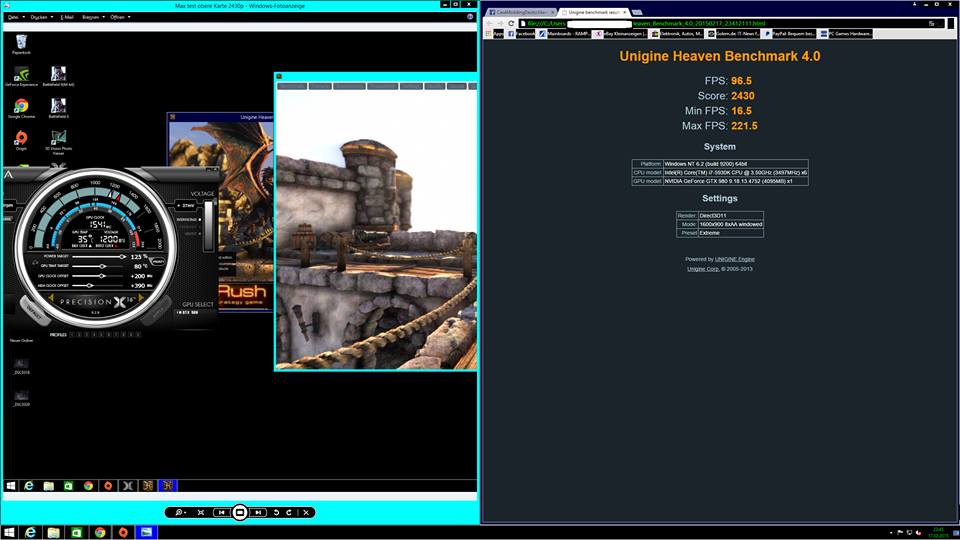Click the Score value 2430
Viewport: 960px width, 540px height.
click(x=743, y=96)
